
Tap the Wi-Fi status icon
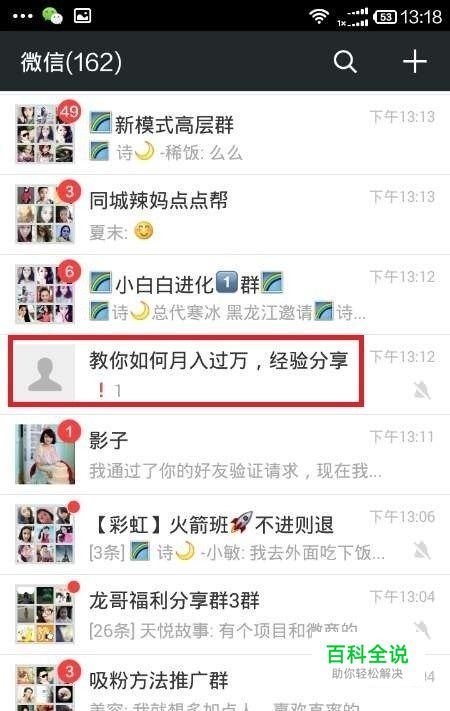pos(319,17)
